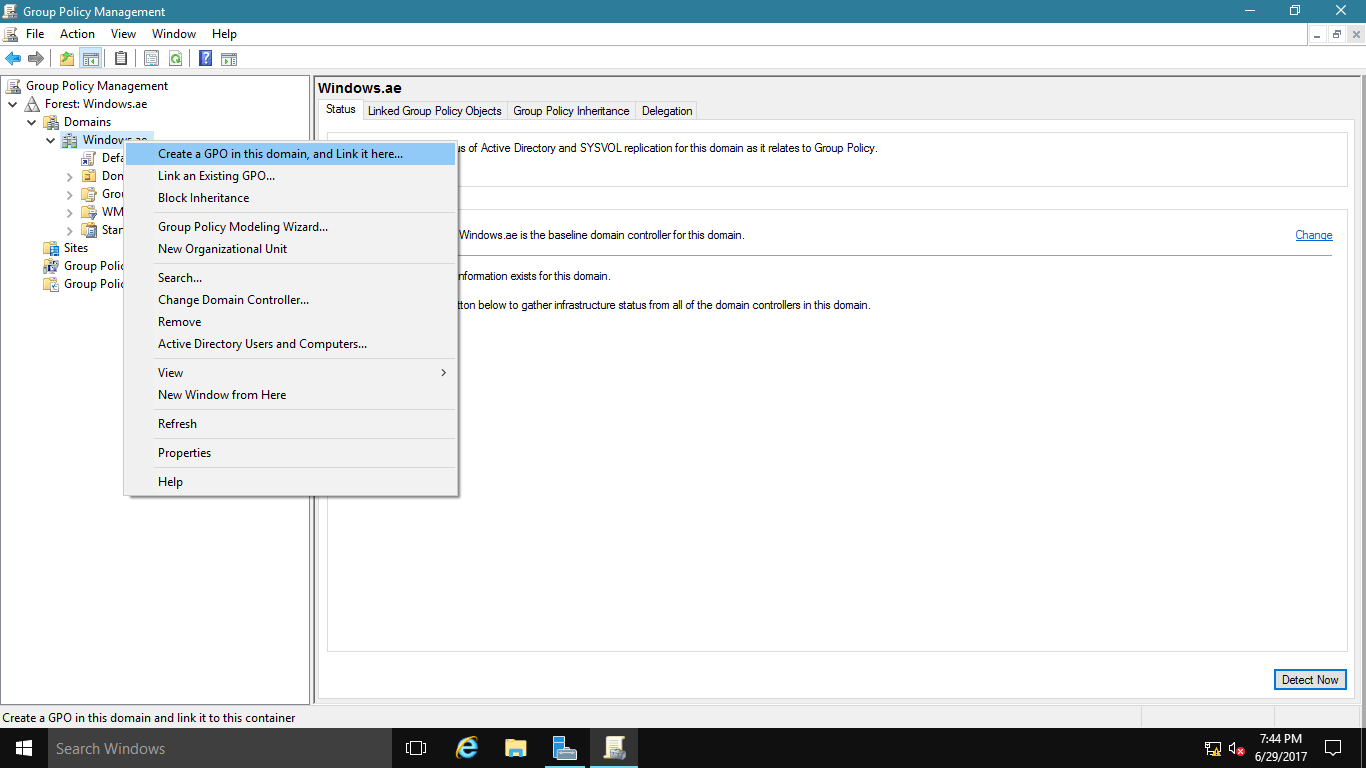Click the Change link for baseline domain controller
Viewport: 1366px width, 768px height.
point(1313,234)
